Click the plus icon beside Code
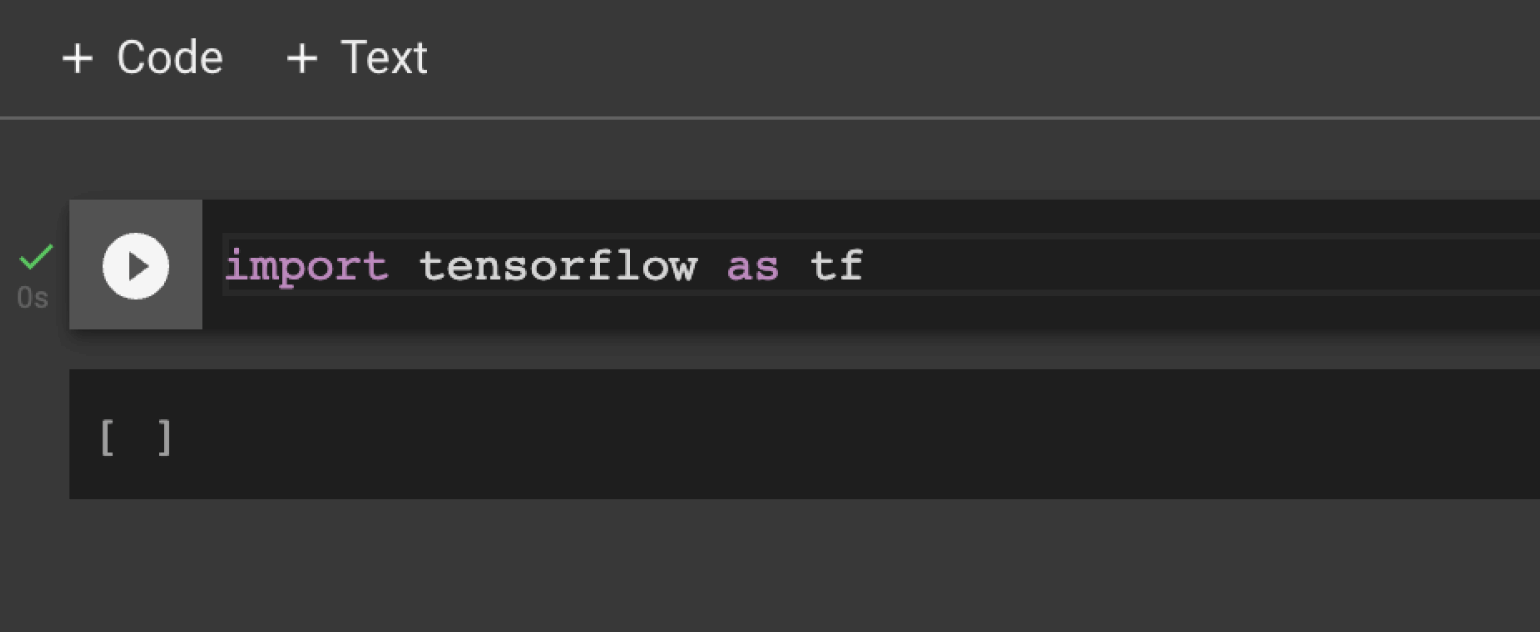Image resolution: width=1540 pixels, height=633 pixels. coord(77,59)
